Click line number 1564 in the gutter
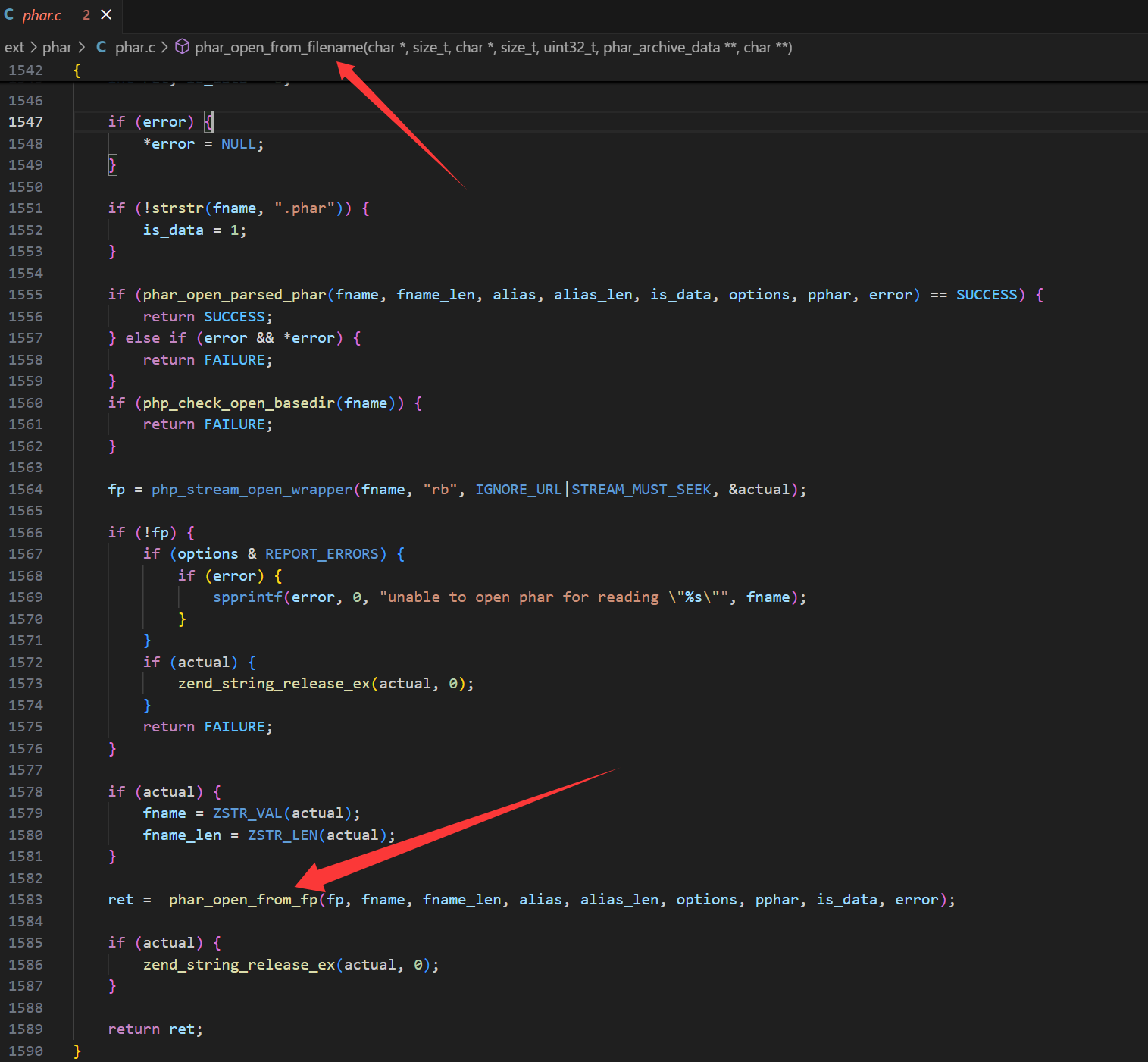This screenshot has width=1148, height=1062. pyautogui.click(x=26, y=490)
